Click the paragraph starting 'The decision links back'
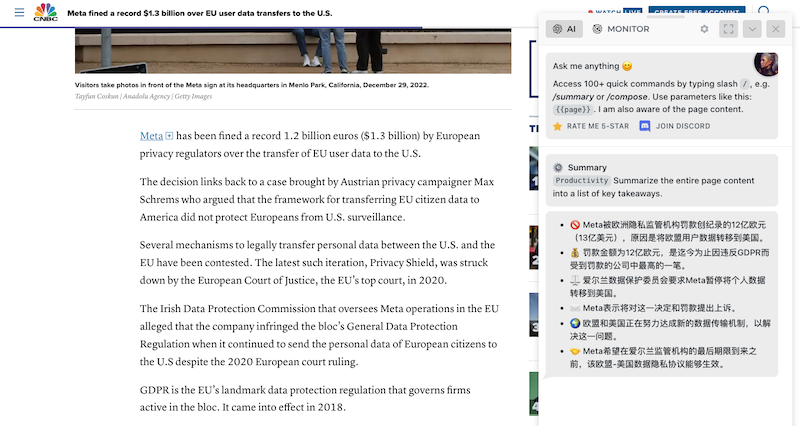Viewport: 800px width, 426px height. point(317,199)
